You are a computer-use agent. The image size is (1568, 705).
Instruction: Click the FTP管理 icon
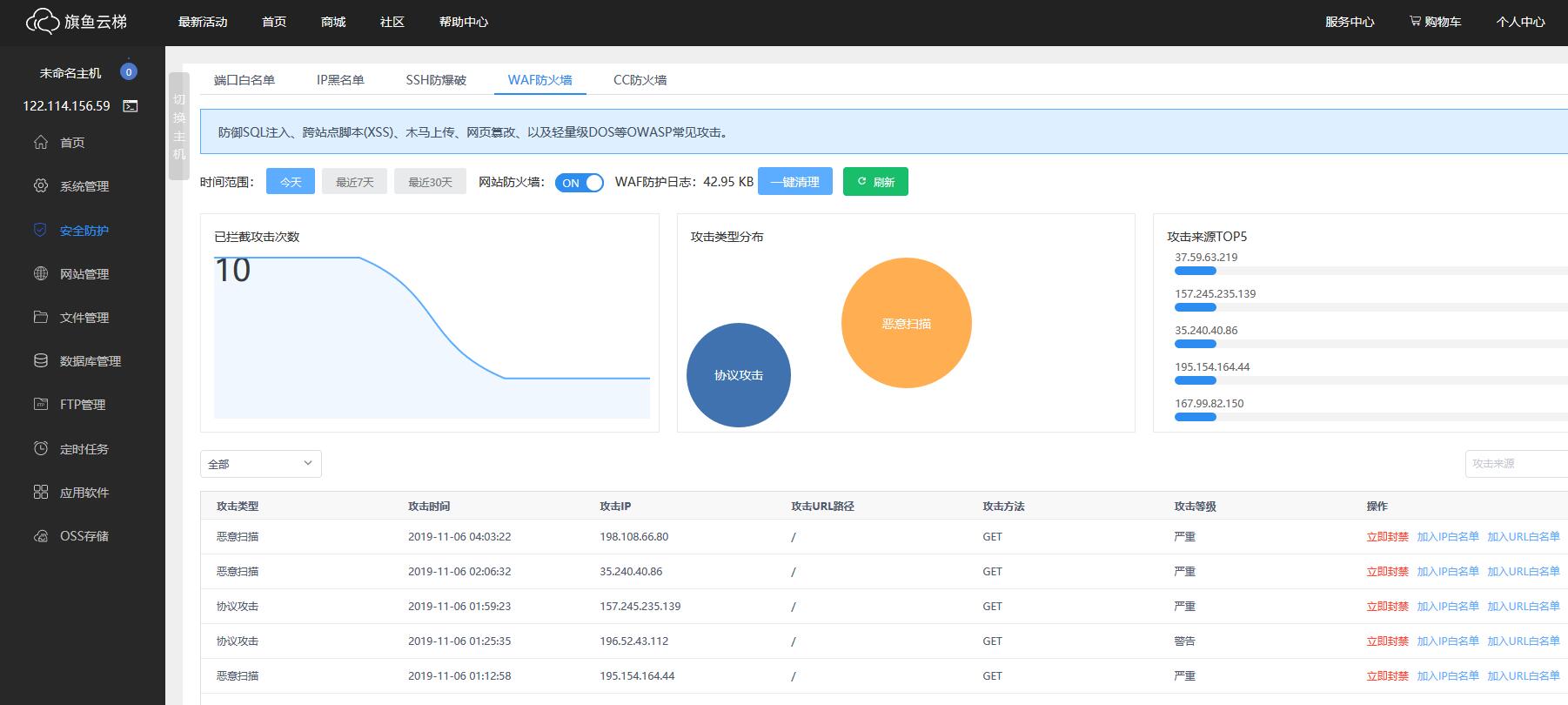(41, 404)
